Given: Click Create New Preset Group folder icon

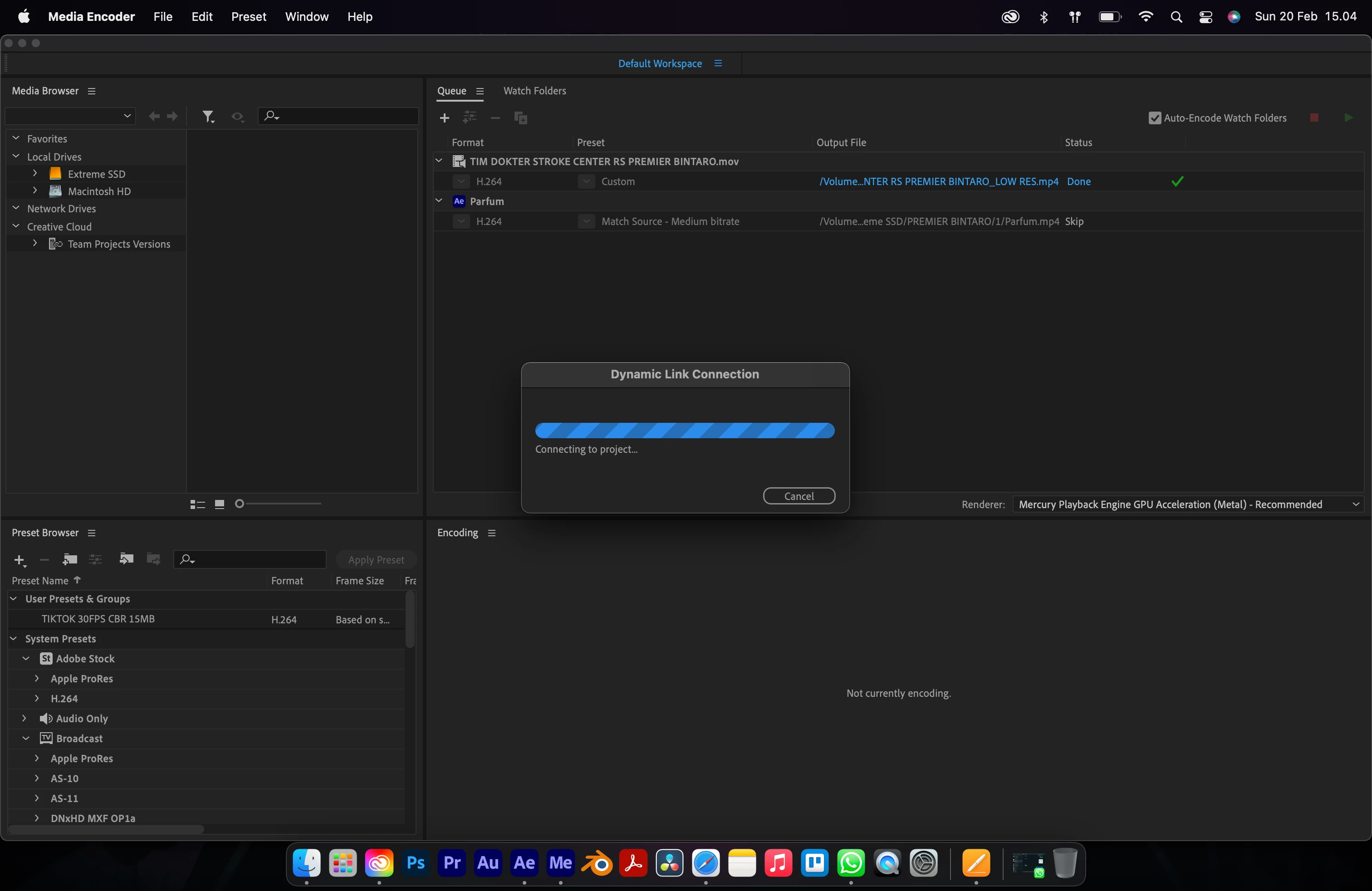Looking at the screenshot, I should click(70, 559).
